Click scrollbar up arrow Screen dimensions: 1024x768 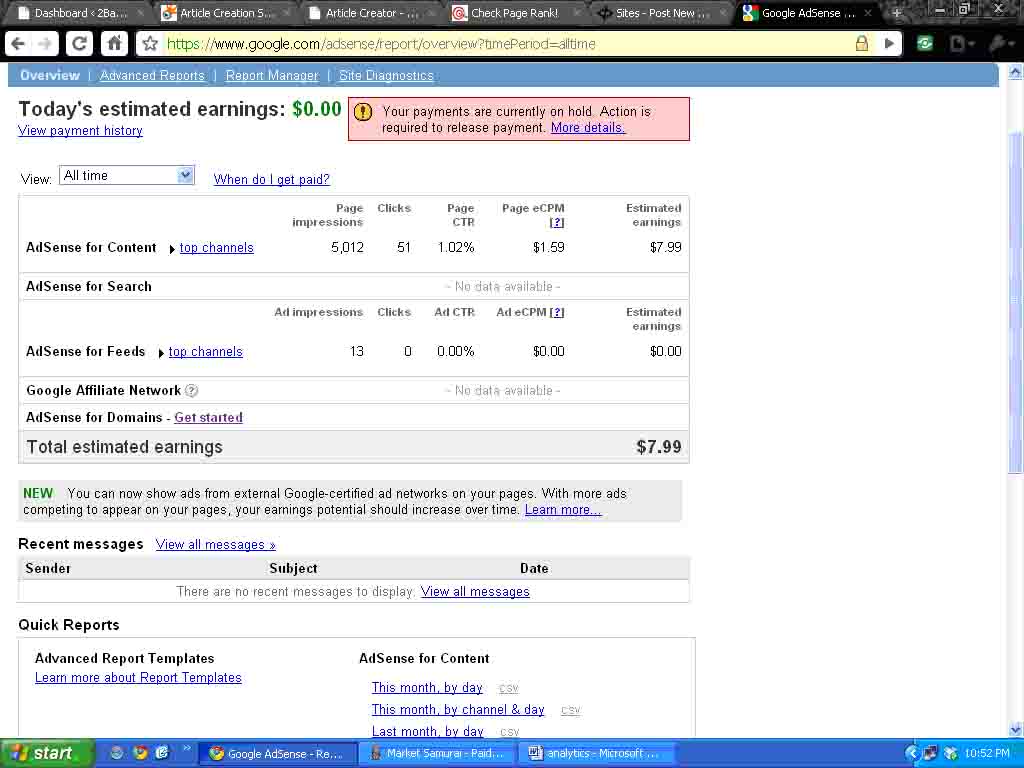[x=1016, y=71]
